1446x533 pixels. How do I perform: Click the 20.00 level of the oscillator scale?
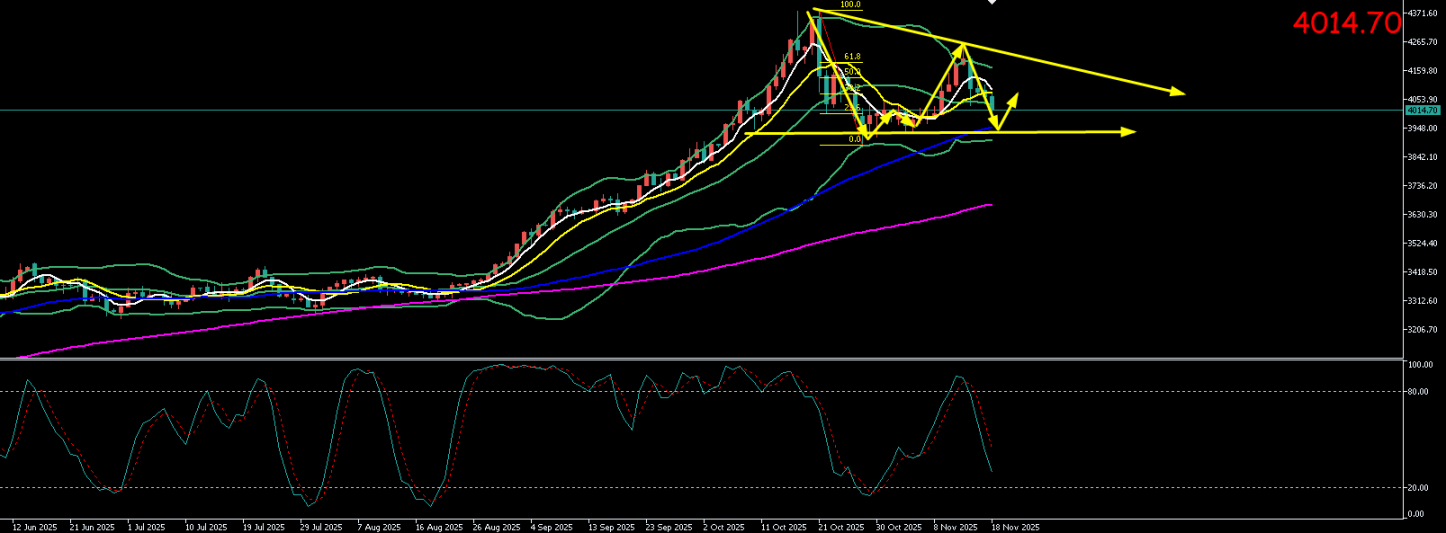[x=1416, y=487]
